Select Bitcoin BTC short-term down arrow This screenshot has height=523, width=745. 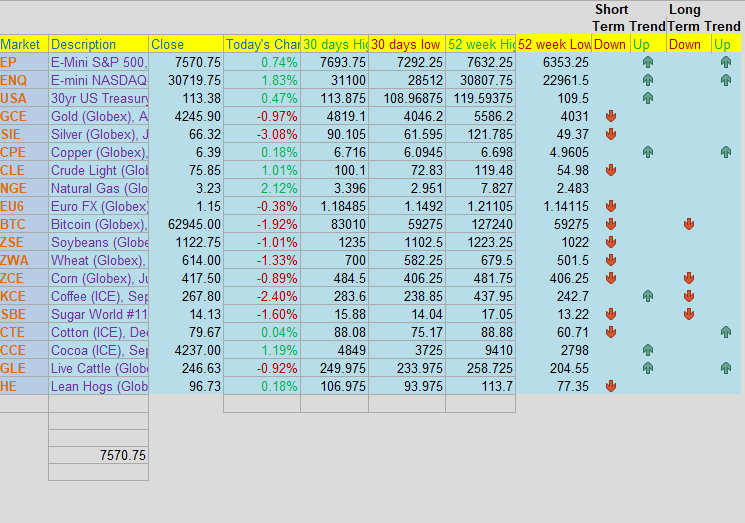611,224
